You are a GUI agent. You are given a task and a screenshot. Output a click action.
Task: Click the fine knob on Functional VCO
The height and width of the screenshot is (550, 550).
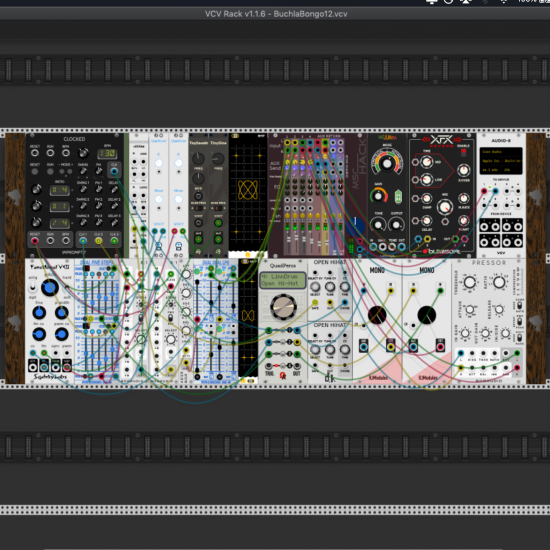pos(39,312)
